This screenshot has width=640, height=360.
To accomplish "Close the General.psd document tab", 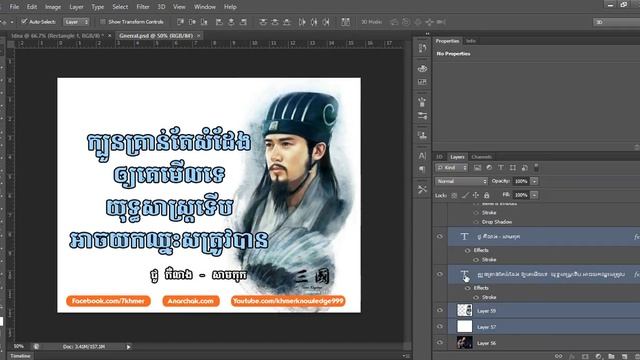I will coord(199,36).
